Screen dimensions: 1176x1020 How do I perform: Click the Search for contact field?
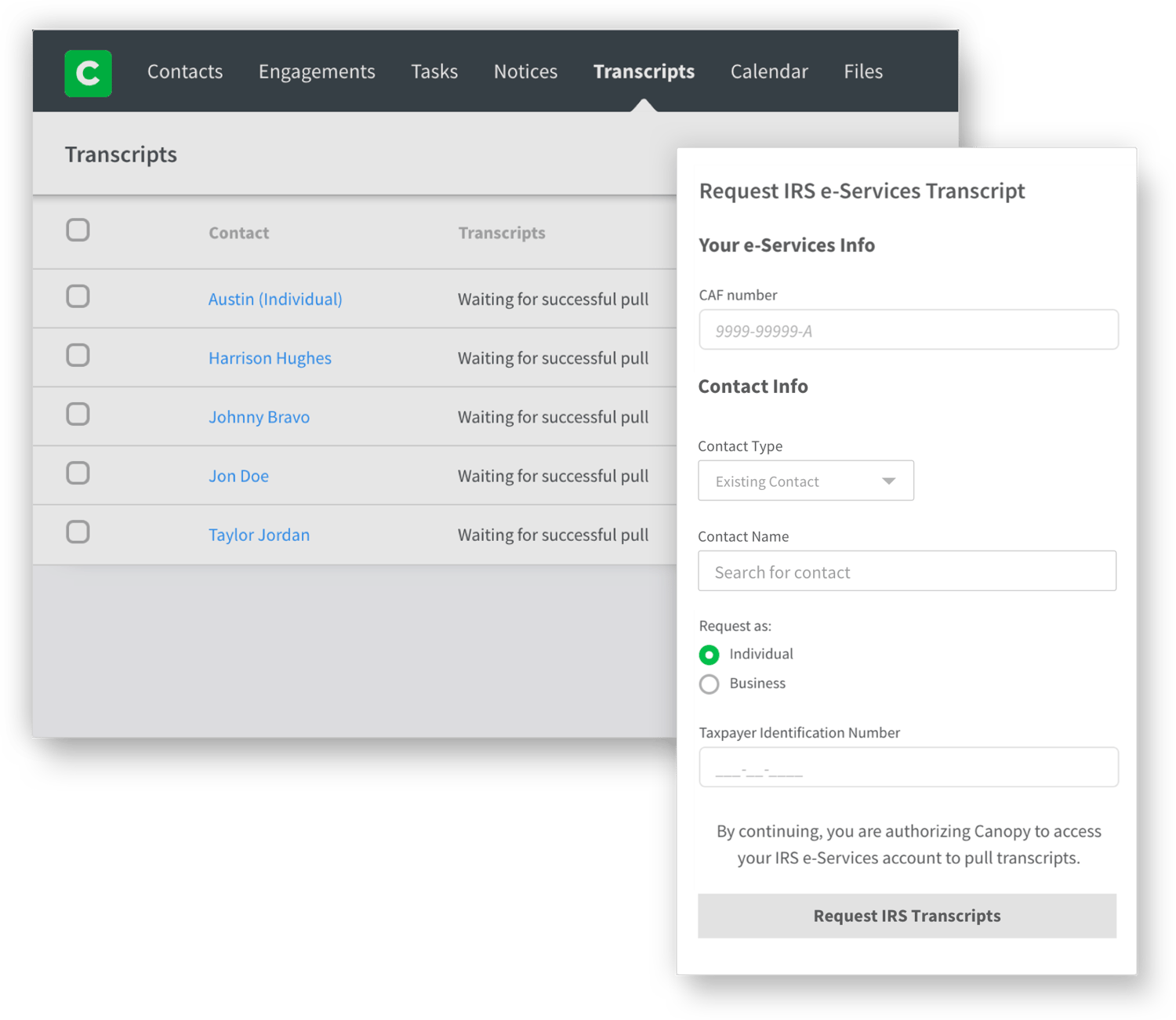pos(907,571)
